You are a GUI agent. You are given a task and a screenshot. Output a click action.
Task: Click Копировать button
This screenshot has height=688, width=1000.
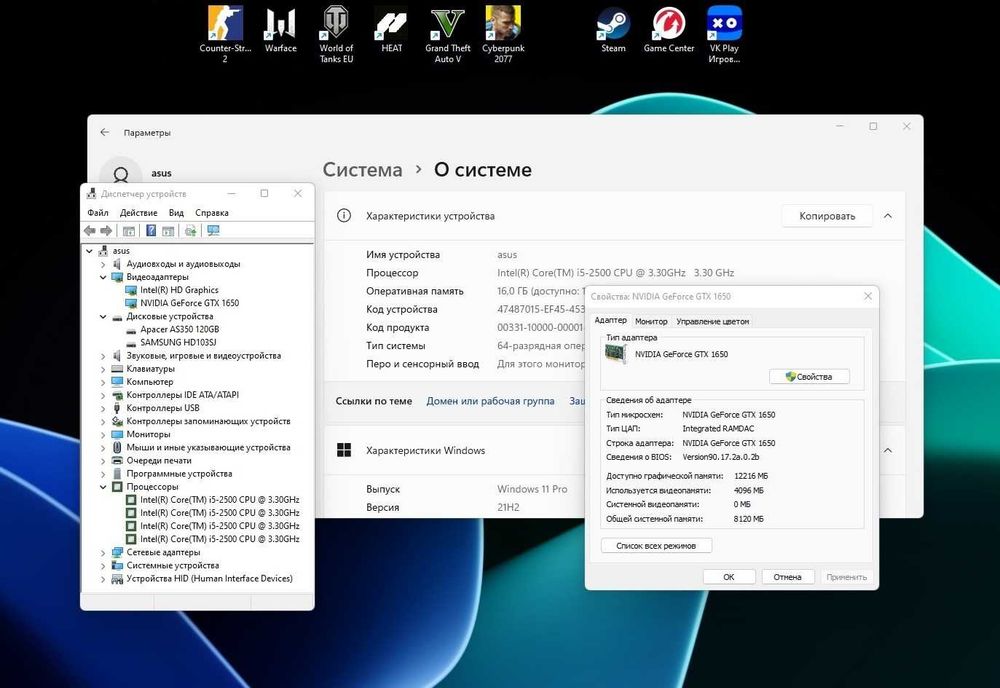click(827, 216)
